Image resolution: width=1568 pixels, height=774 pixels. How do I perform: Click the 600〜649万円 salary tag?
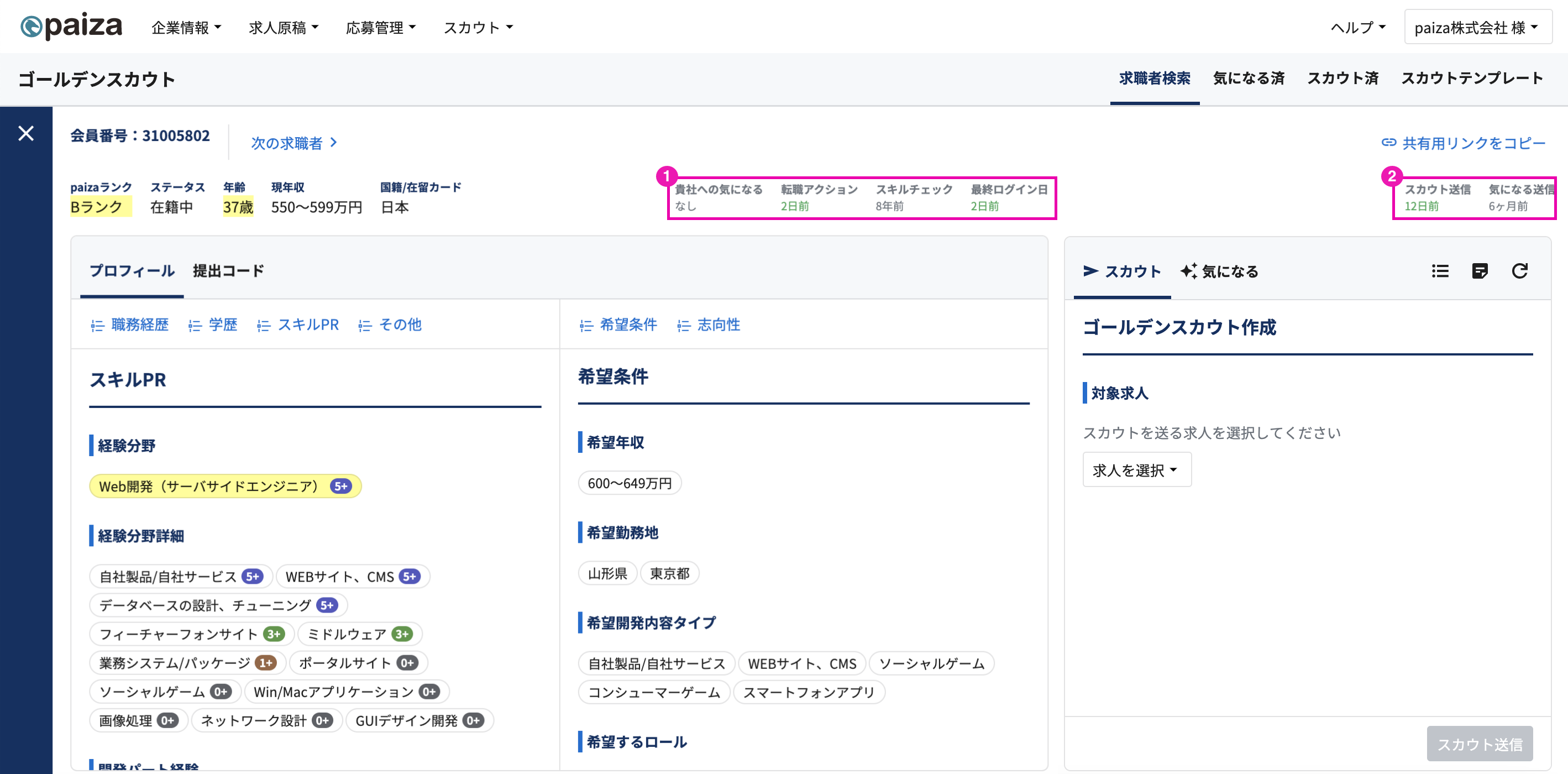click(630, 482)
